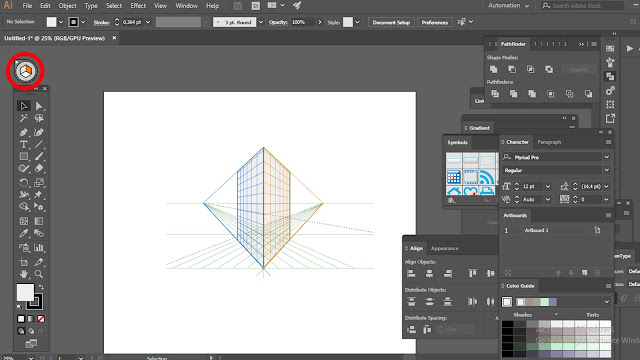Select the Selection tool arrow

[x=24, y=106]
